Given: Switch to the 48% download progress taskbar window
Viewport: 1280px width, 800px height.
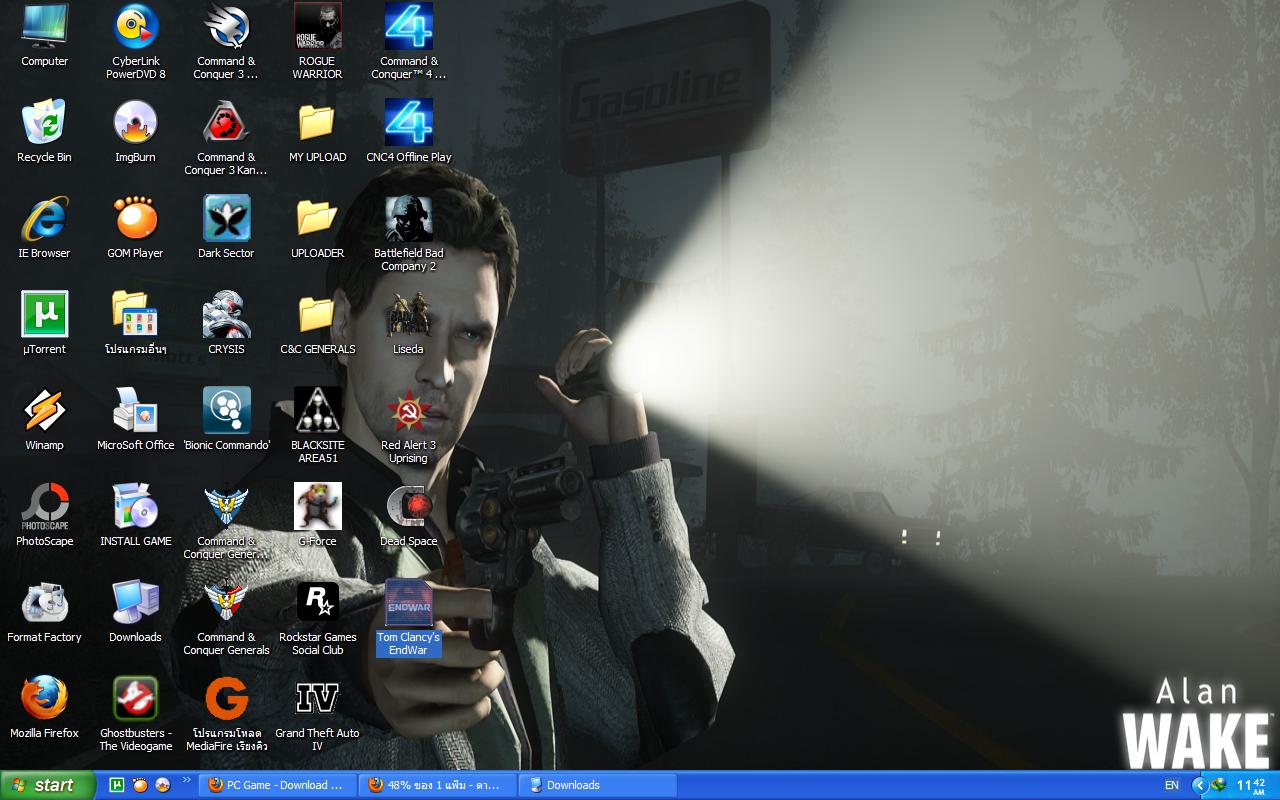Looking at the screenshot, I should pyautogui.click(x=438, y=785).
